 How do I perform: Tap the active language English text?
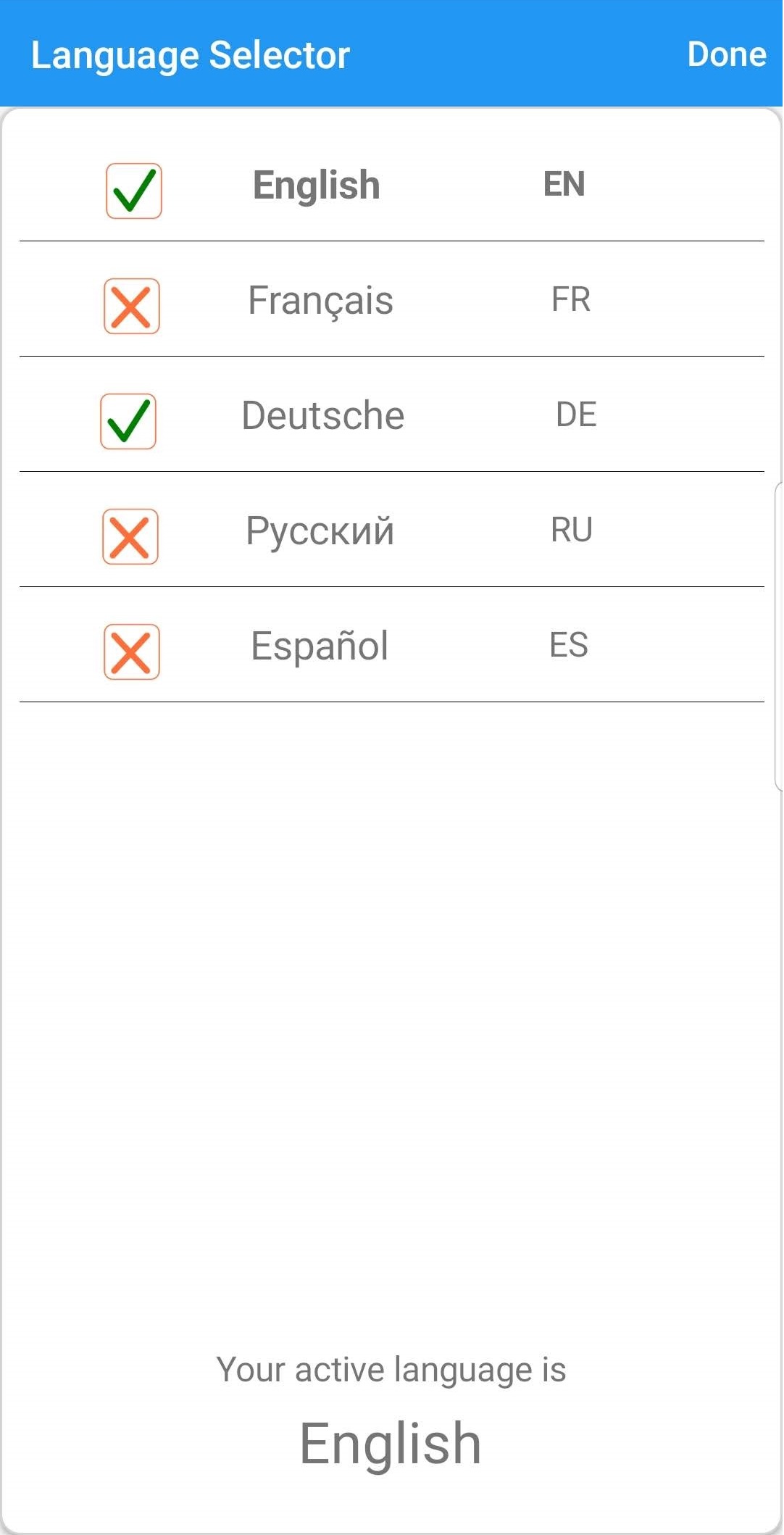[391, 1444]
